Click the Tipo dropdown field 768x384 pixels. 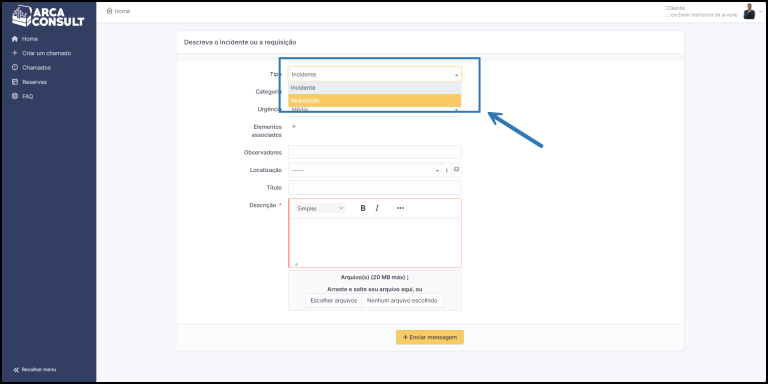pos(375,74)
